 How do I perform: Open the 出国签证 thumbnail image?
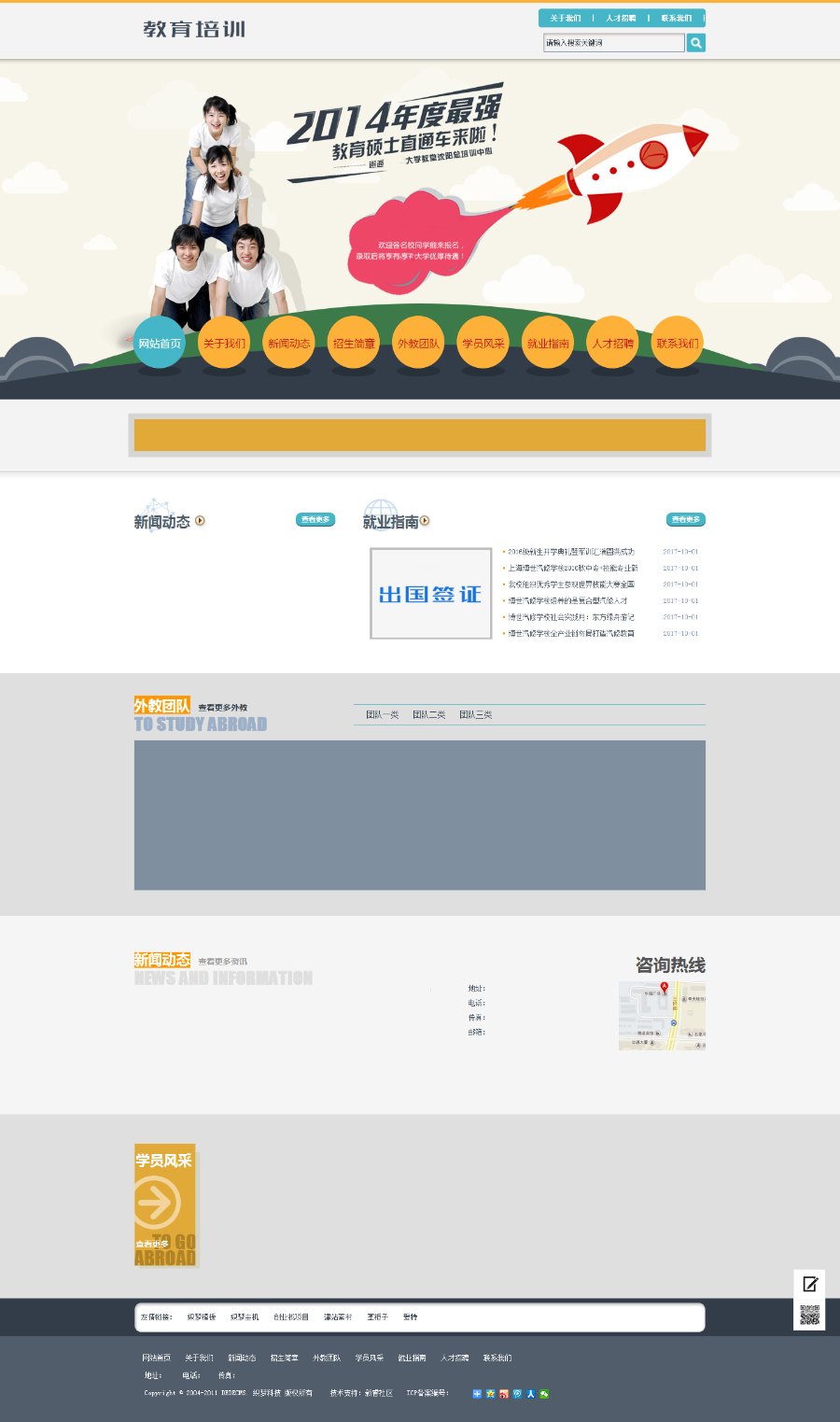pyautogui.click(x=431, y=594)
